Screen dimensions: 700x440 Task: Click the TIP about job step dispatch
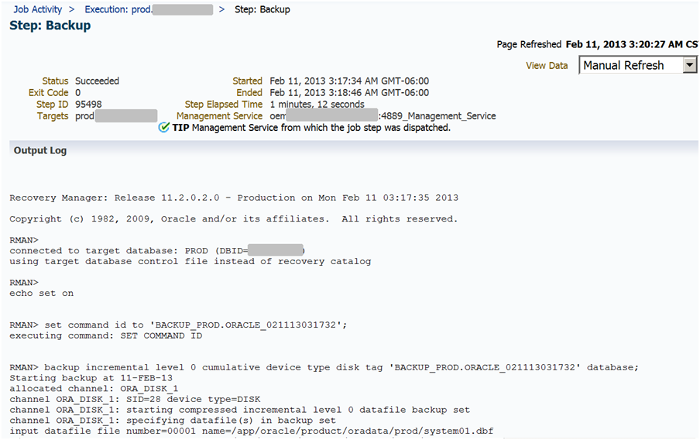click(x=311, y=128)
